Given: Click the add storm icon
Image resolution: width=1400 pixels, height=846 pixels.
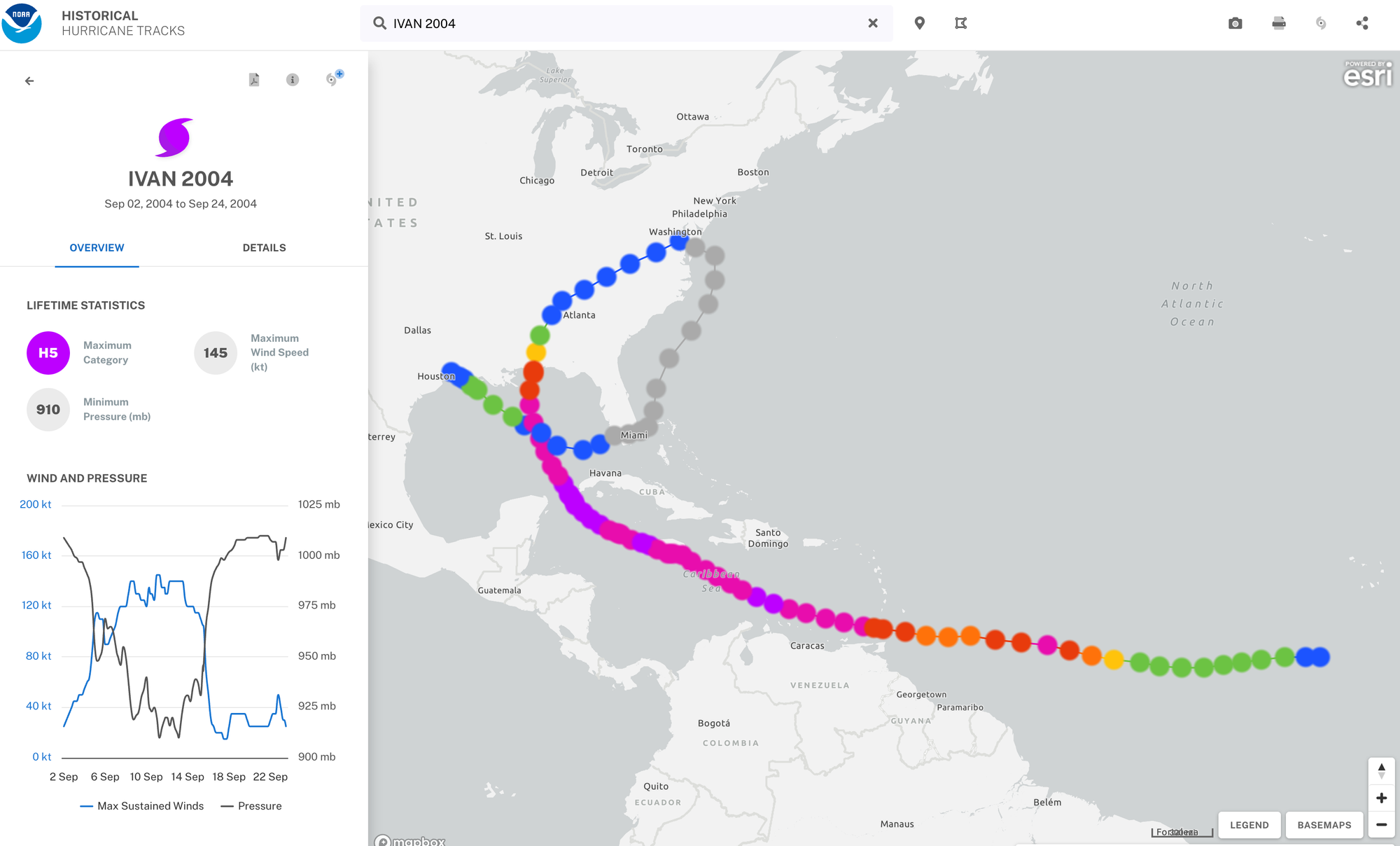Looking at the screenshot, I should 334,78.
